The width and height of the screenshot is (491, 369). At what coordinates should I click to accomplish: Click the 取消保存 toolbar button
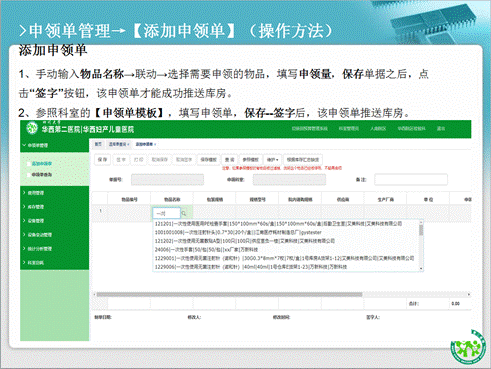[160, 160]
